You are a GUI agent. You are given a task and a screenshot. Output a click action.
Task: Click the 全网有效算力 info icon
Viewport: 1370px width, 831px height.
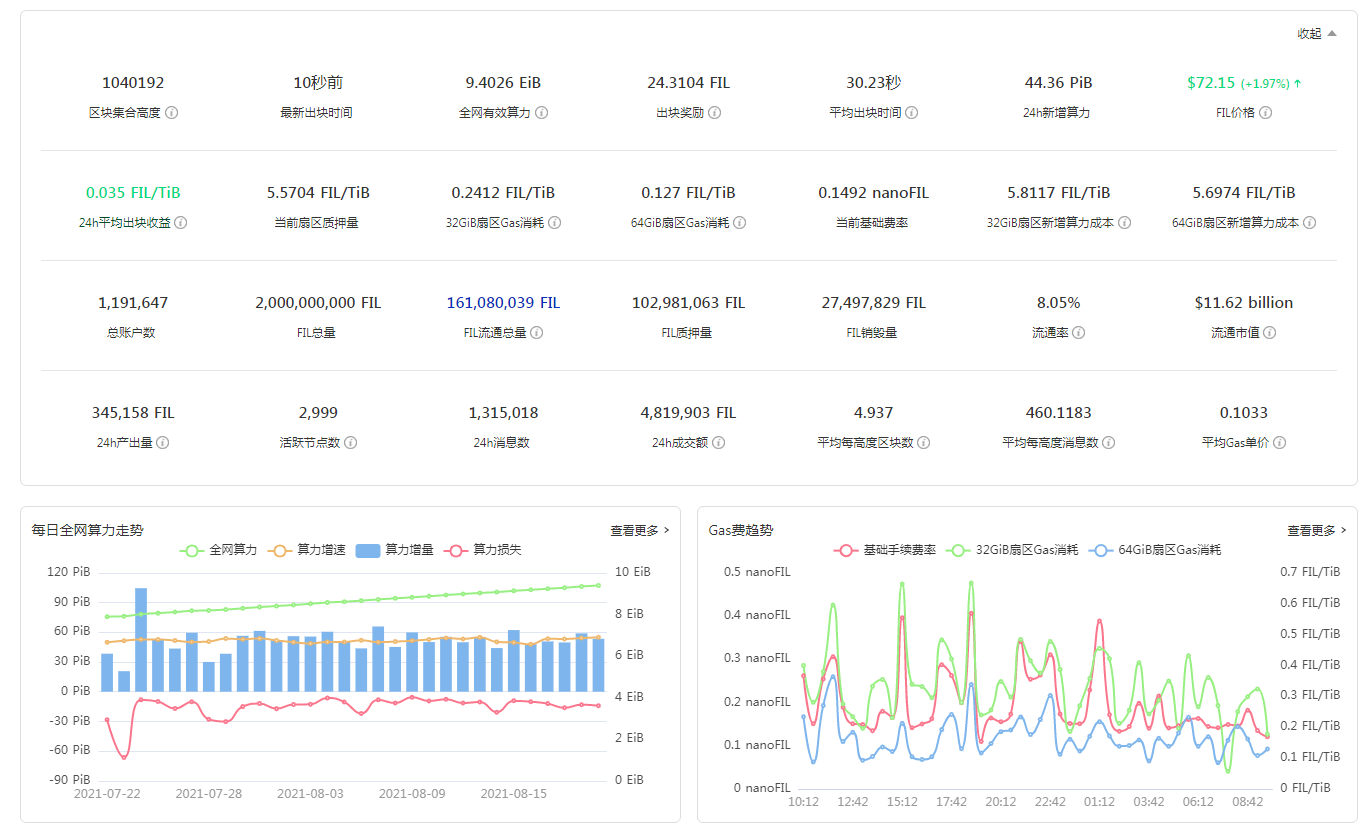coord(541,112)
